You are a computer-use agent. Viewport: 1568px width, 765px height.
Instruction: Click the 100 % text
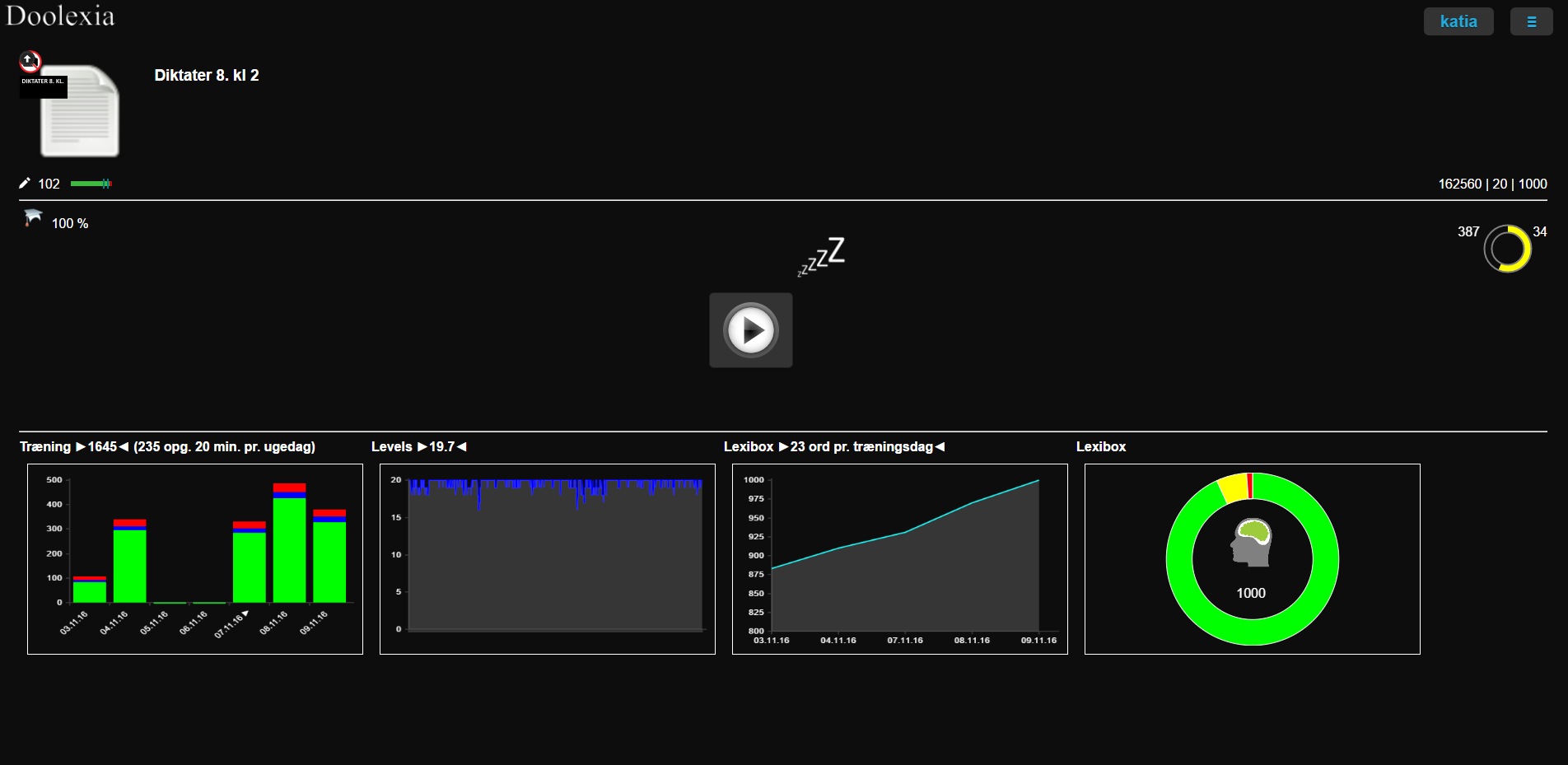[70, 223]
